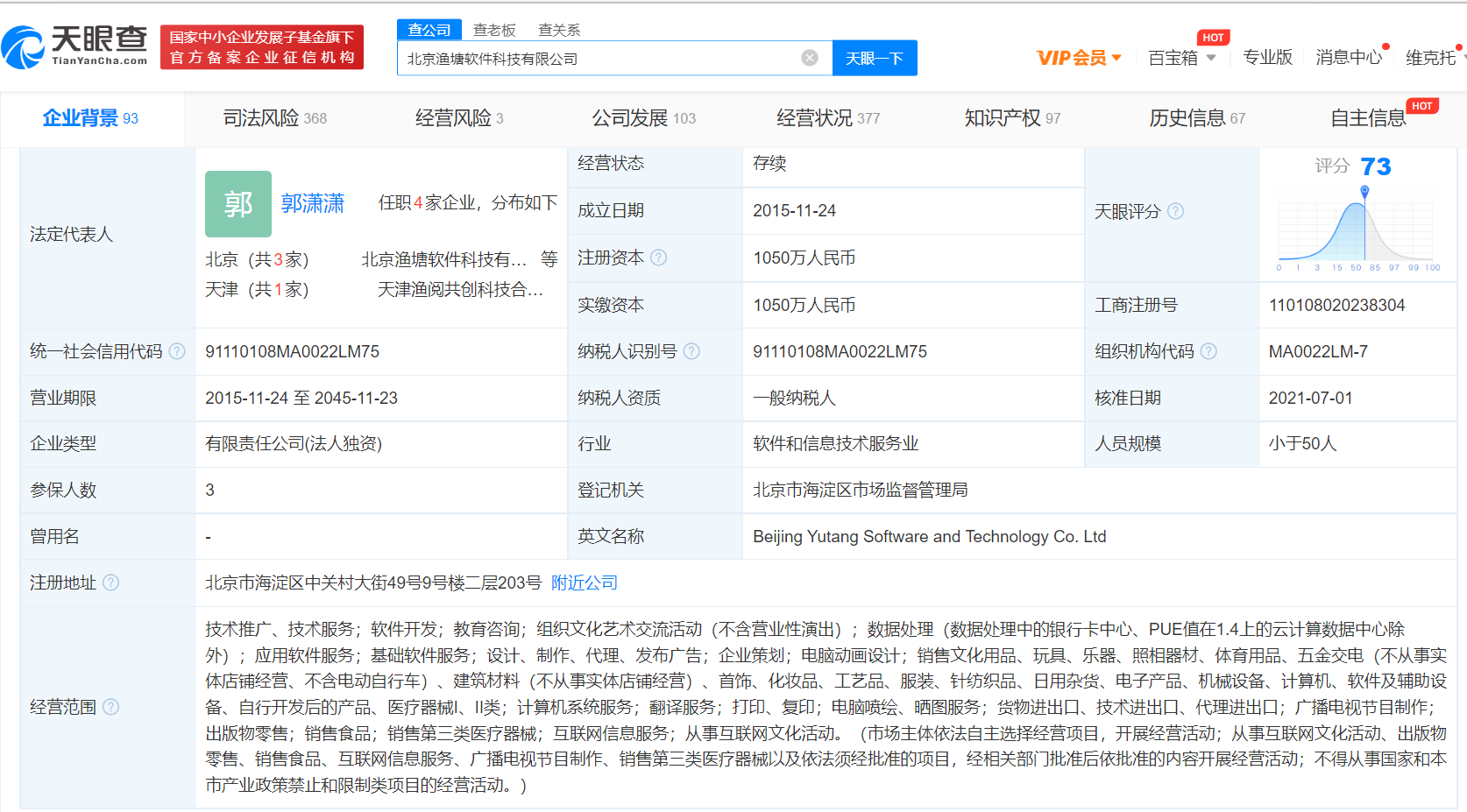Click the 国家中小企业发展子基金 banner

pyautogui.click(x=262, y=46)
